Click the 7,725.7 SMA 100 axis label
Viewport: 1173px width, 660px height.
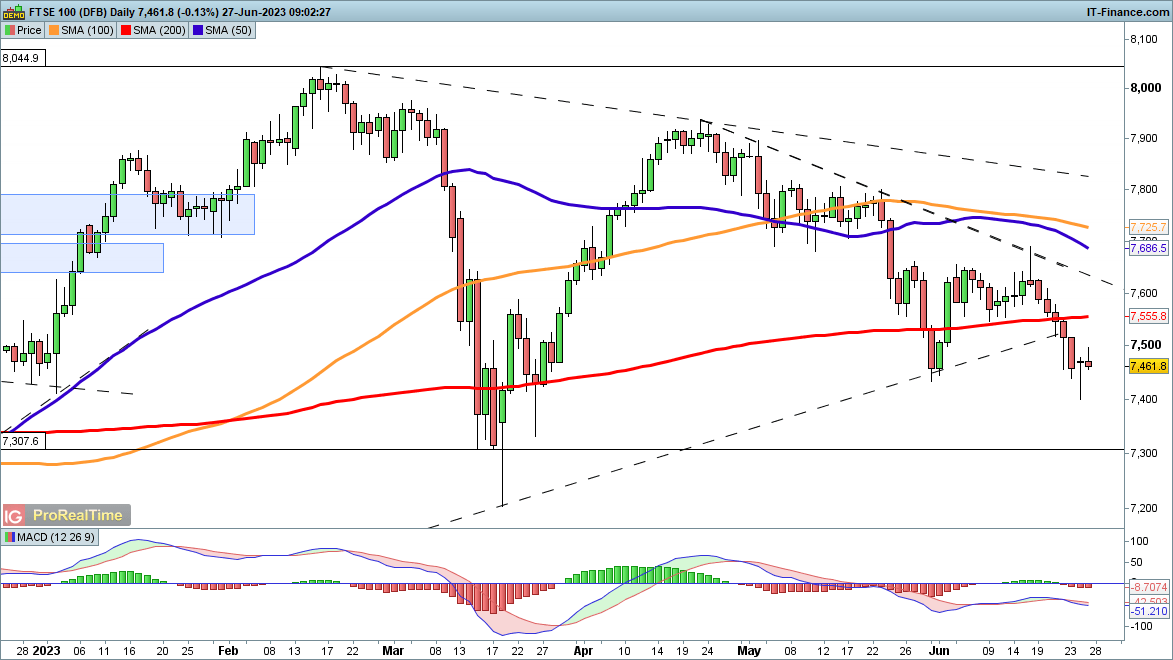pyautogui.click(x=1147, y=227)
